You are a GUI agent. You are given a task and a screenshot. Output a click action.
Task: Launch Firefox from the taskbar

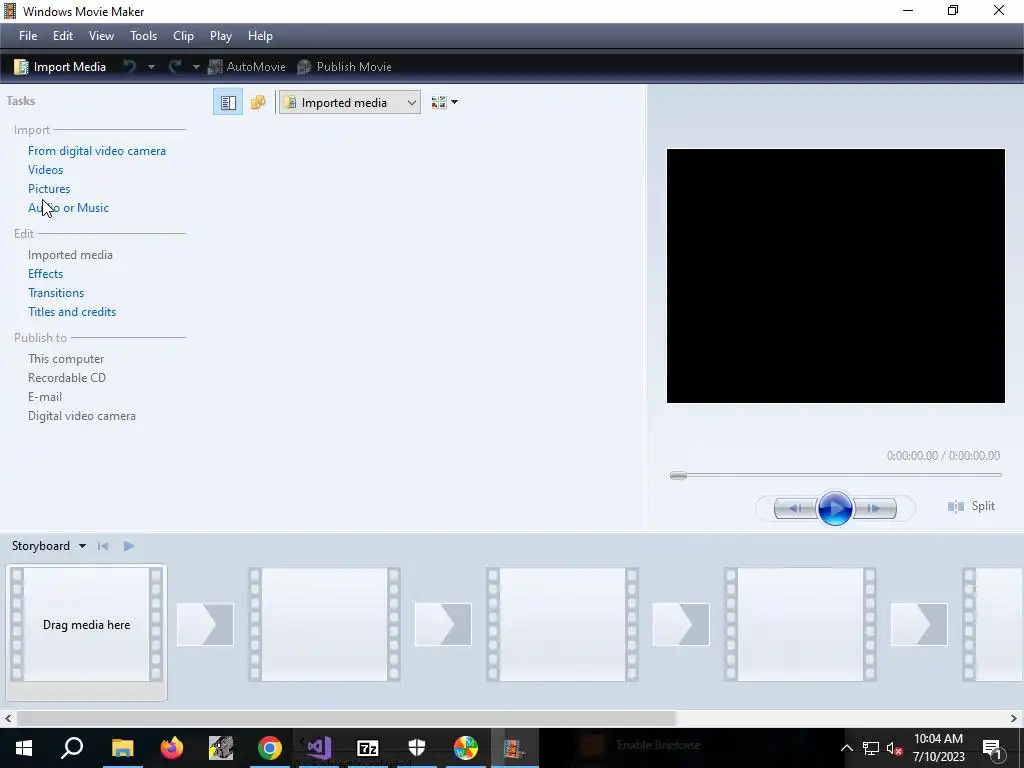(172, 748)
